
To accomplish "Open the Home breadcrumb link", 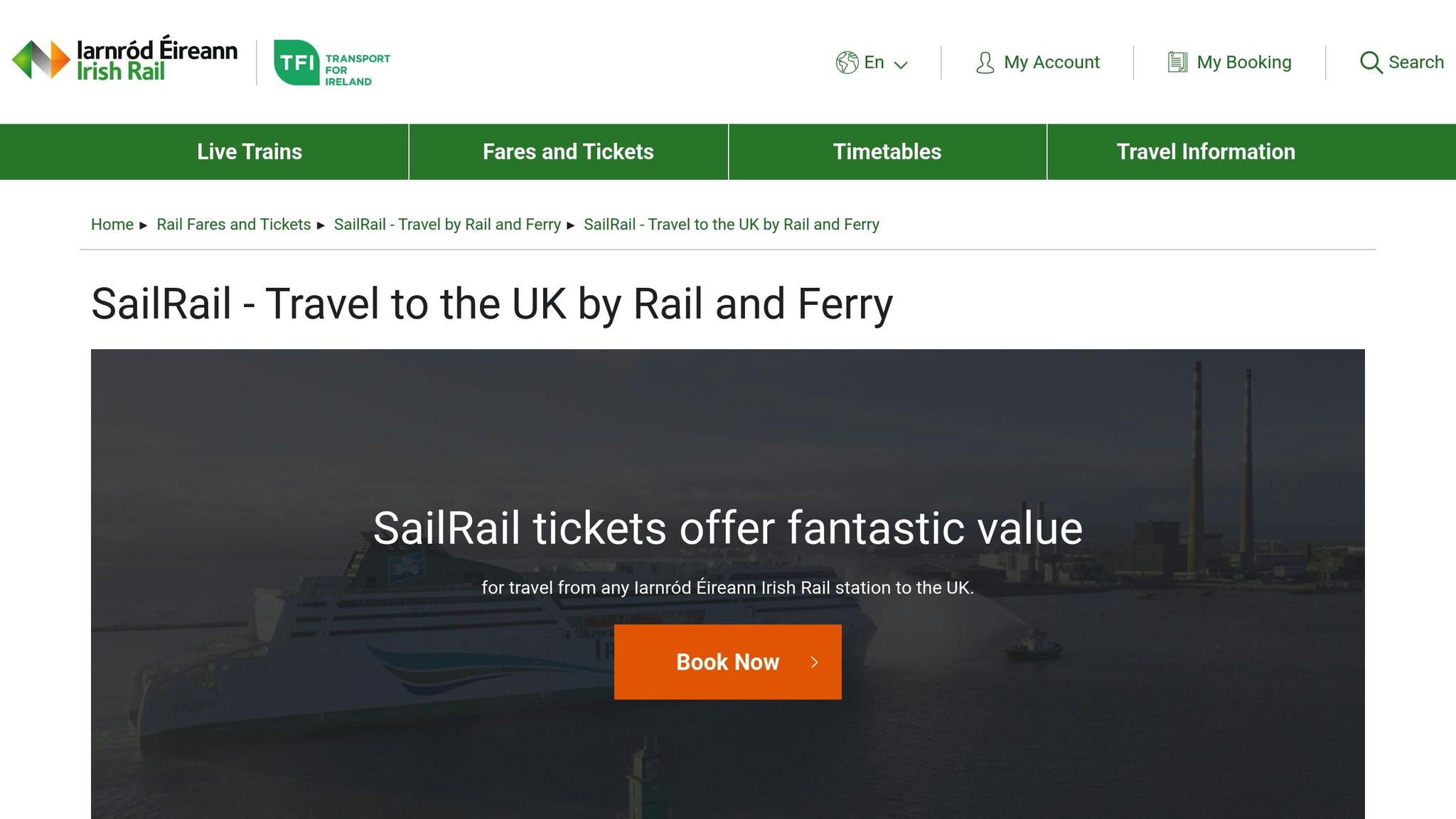I will click(x=112, y=224).
